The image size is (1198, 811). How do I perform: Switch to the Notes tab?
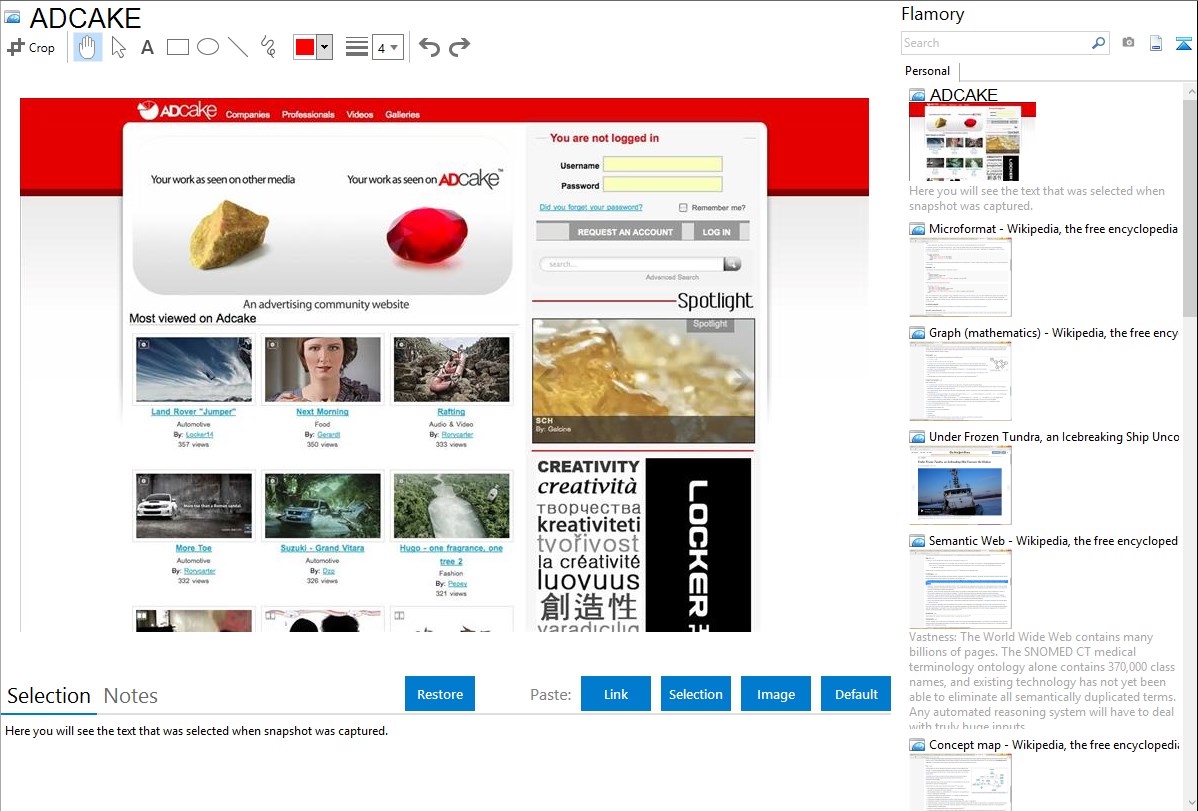point(131,696)
